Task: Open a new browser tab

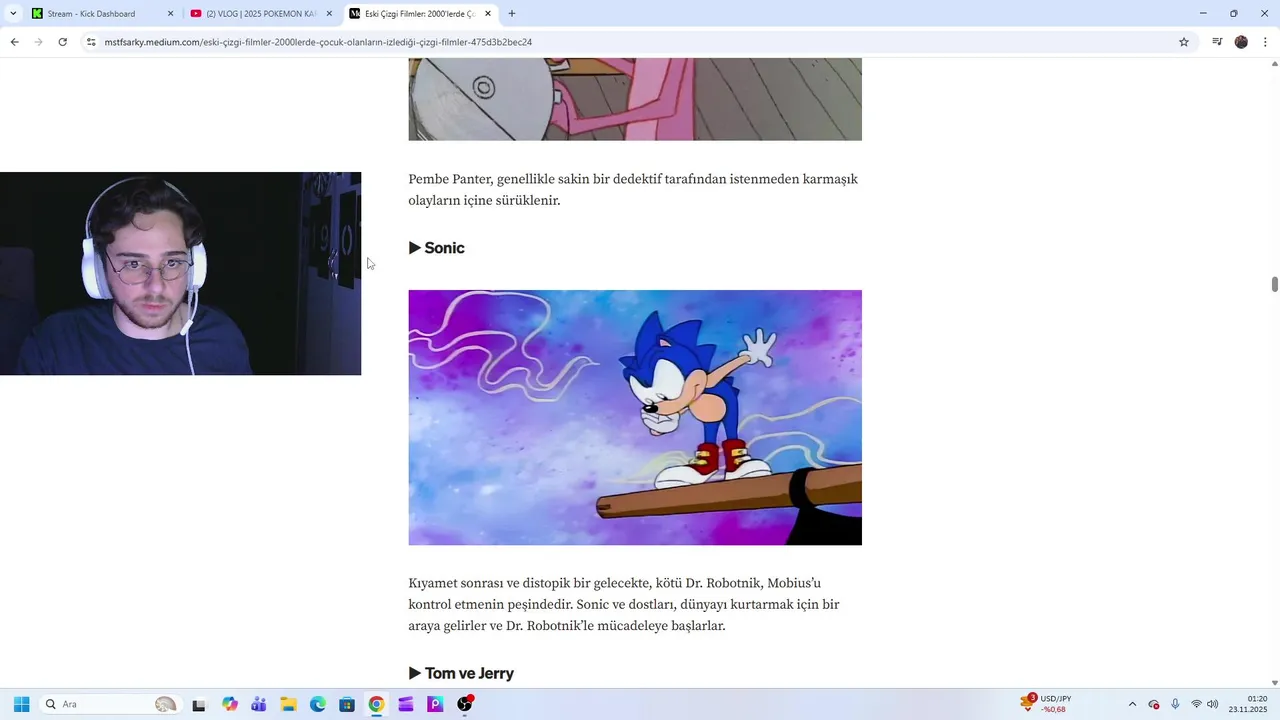Action: pos(512,14)
